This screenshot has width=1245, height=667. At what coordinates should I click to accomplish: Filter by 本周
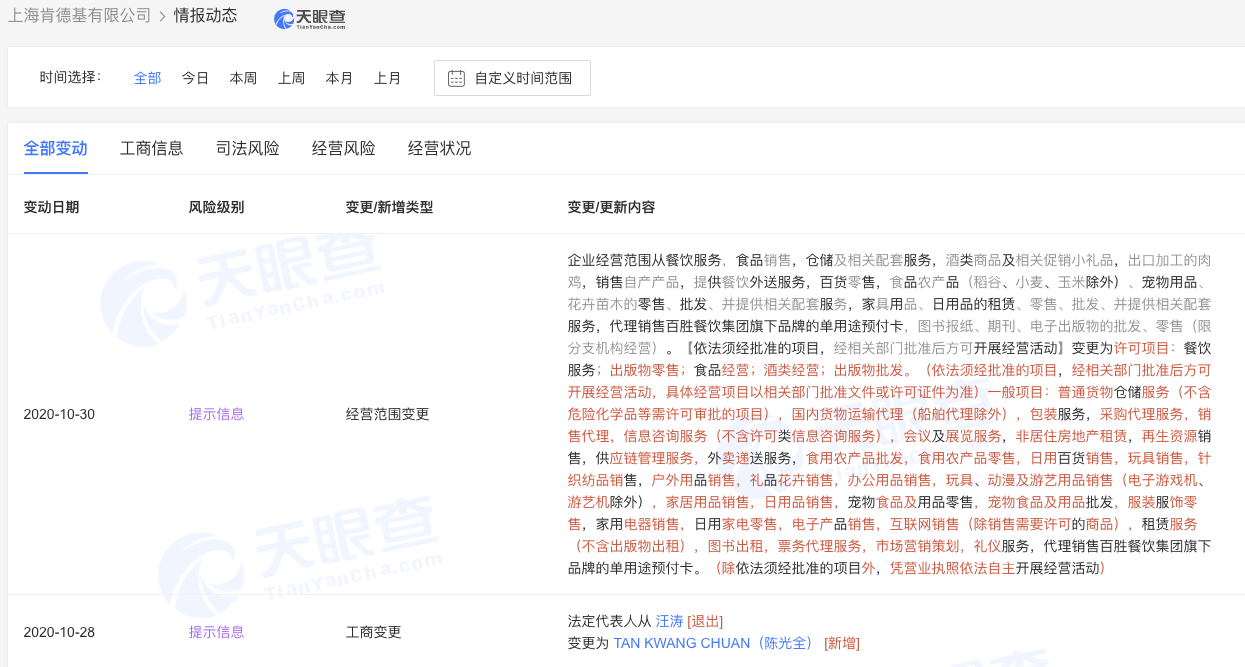pyautogui.click(x=243, y=78)
